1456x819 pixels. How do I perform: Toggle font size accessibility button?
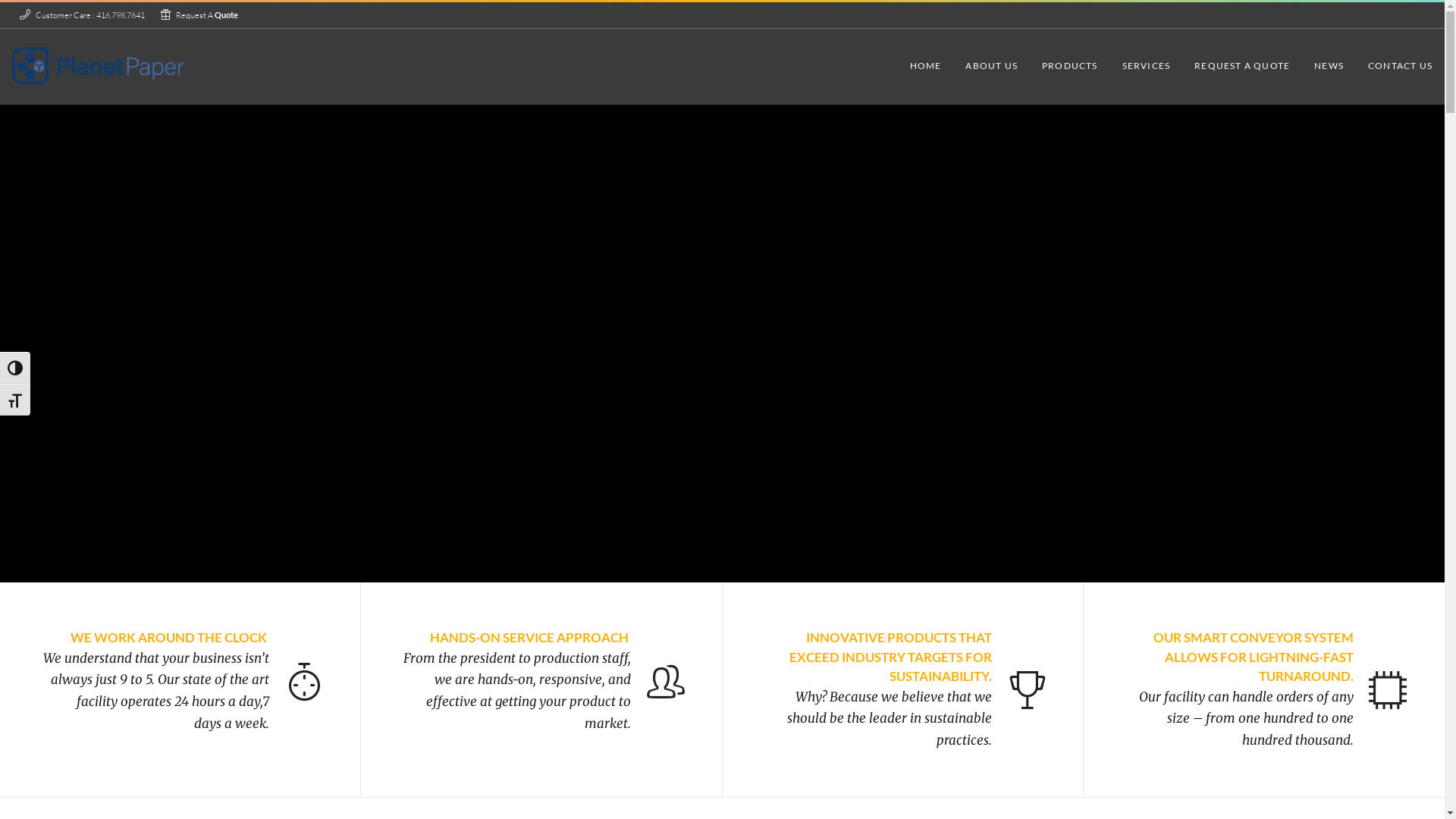[x=15, y=400]
